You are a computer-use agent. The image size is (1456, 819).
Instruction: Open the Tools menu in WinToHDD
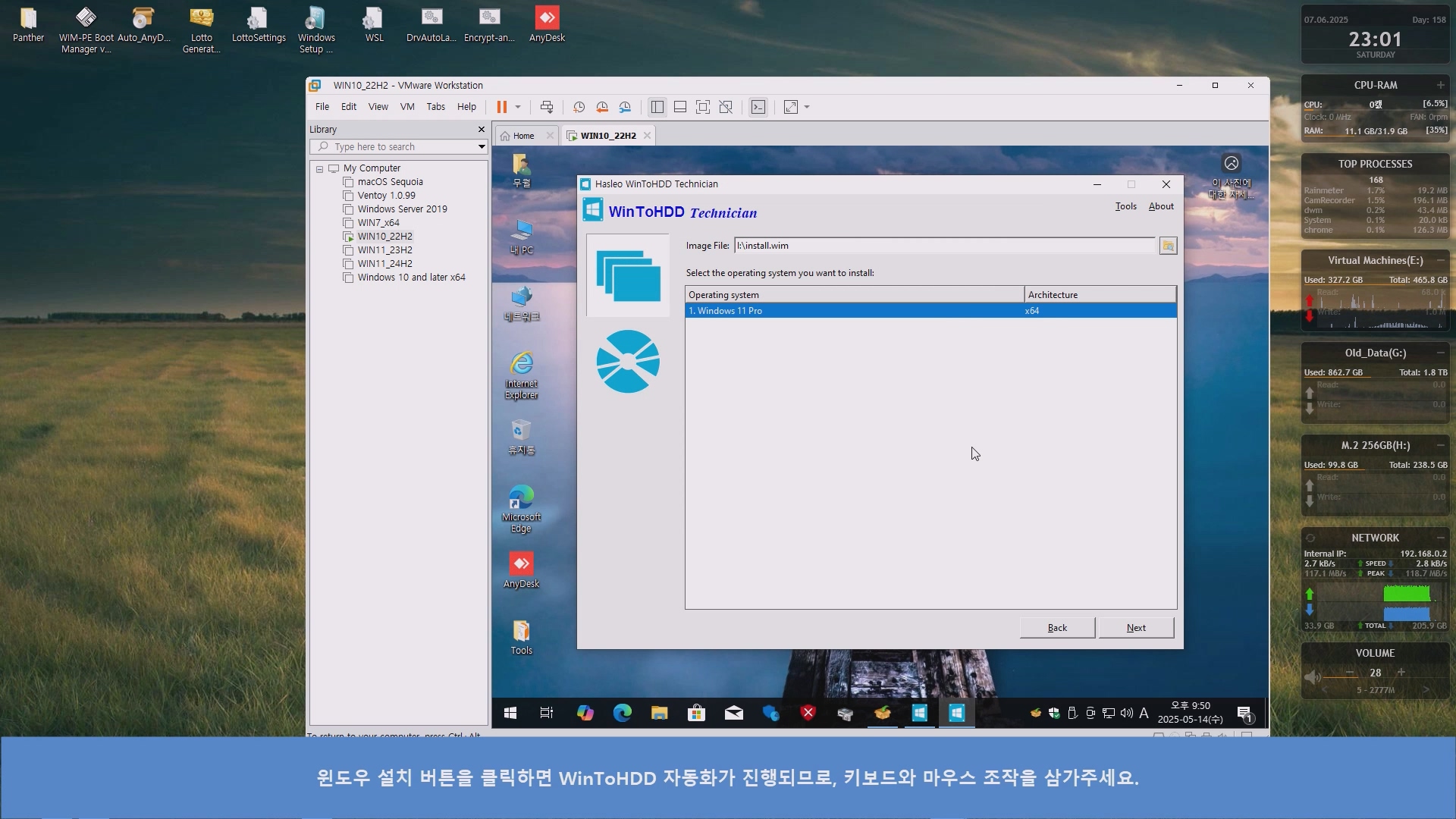pyautogui.click(x=1126, y=206)
